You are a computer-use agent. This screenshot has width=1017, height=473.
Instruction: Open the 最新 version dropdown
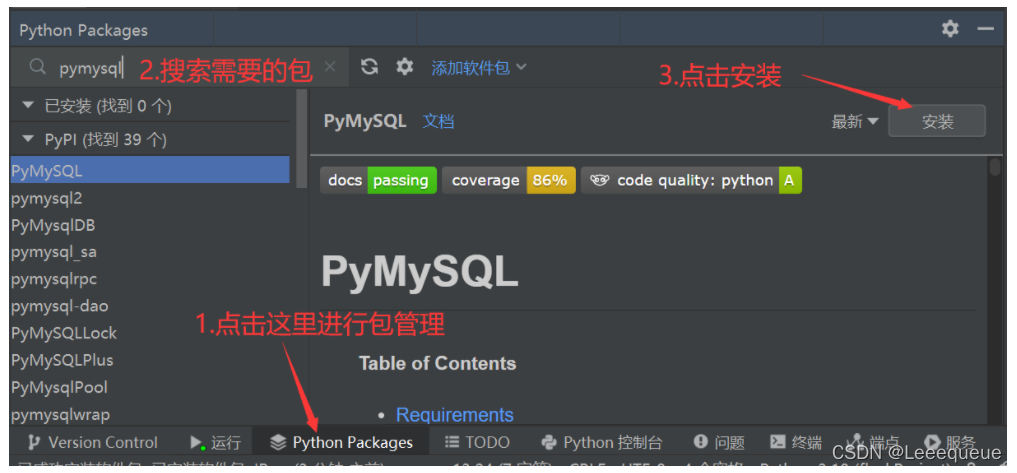click(855, 121)
